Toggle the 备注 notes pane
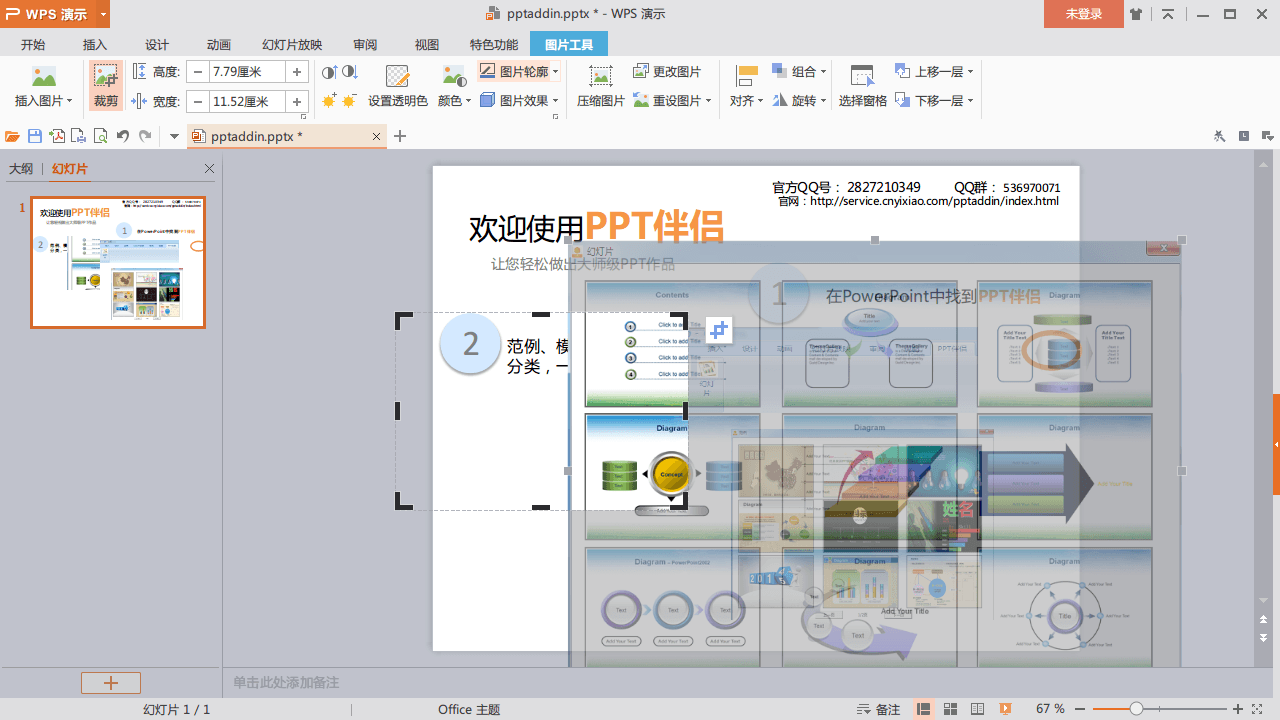1280x720 pixels. (879, 709)
